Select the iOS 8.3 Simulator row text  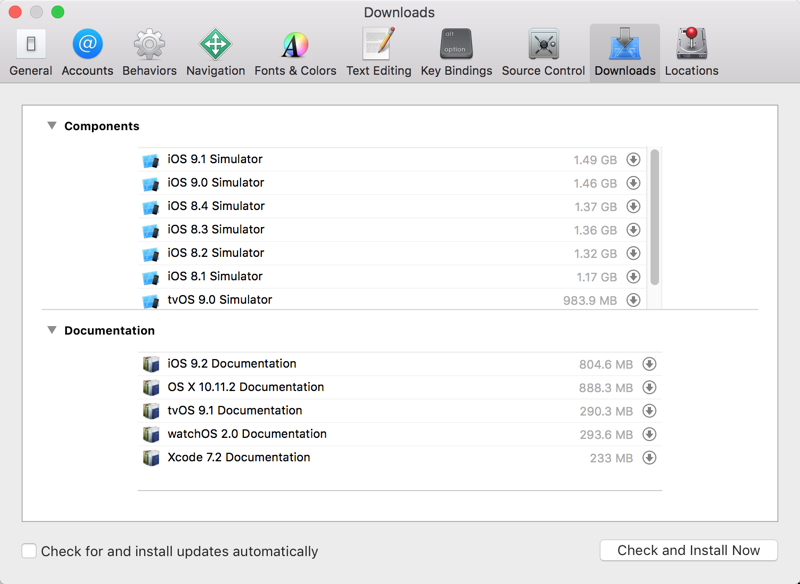(x=216, y=230)
